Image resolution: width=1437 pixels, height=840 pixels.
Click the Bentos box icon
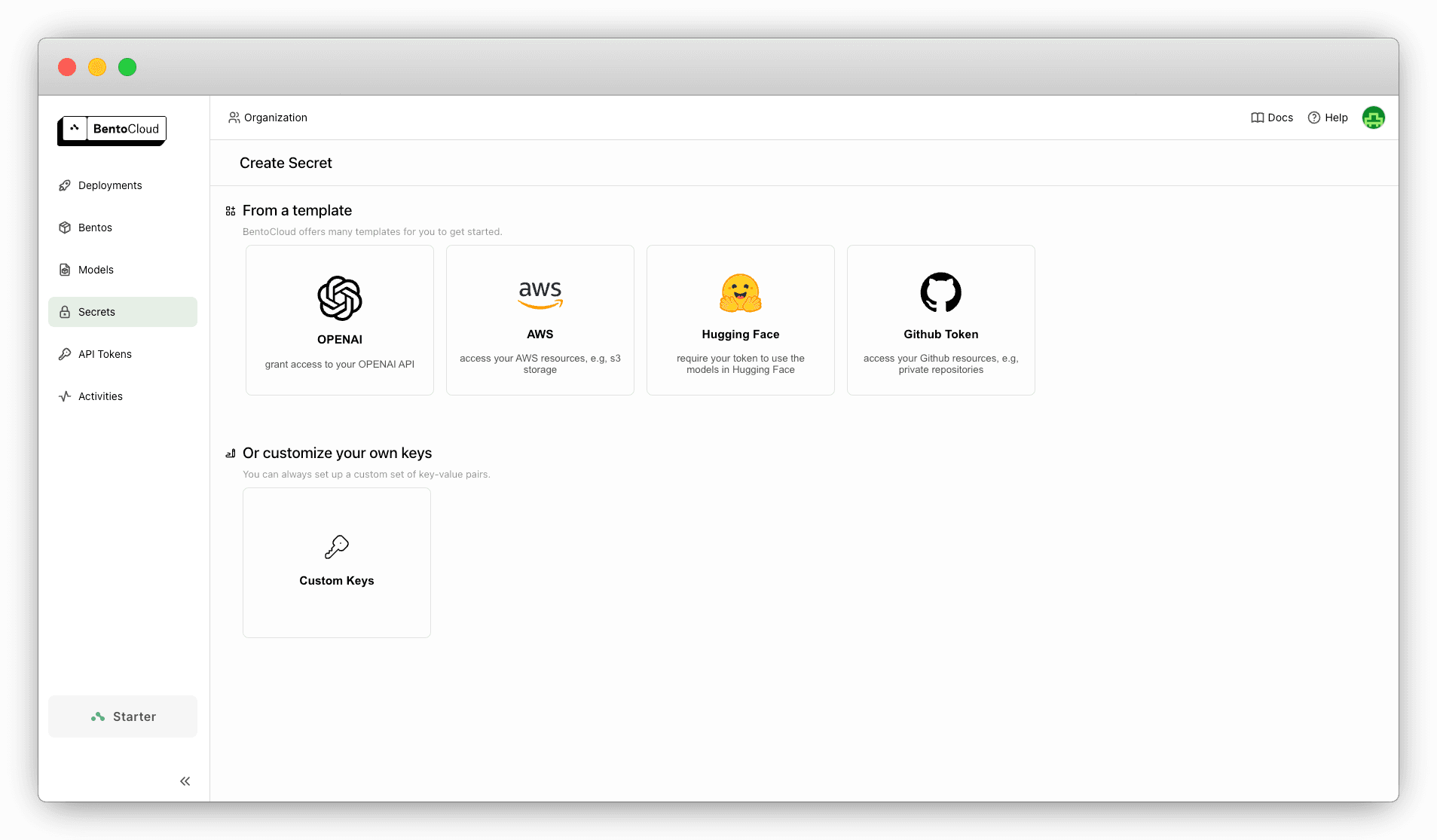point(65,228)
